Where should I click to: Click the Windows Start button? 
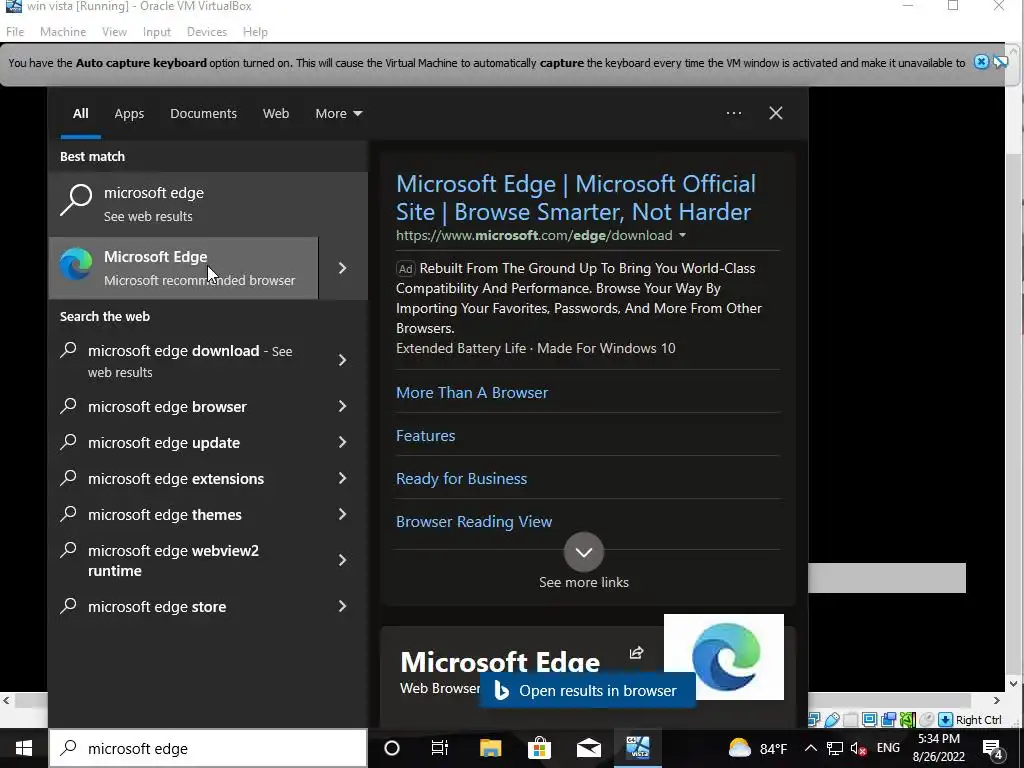pyautogui.click(x=24, y=748)
